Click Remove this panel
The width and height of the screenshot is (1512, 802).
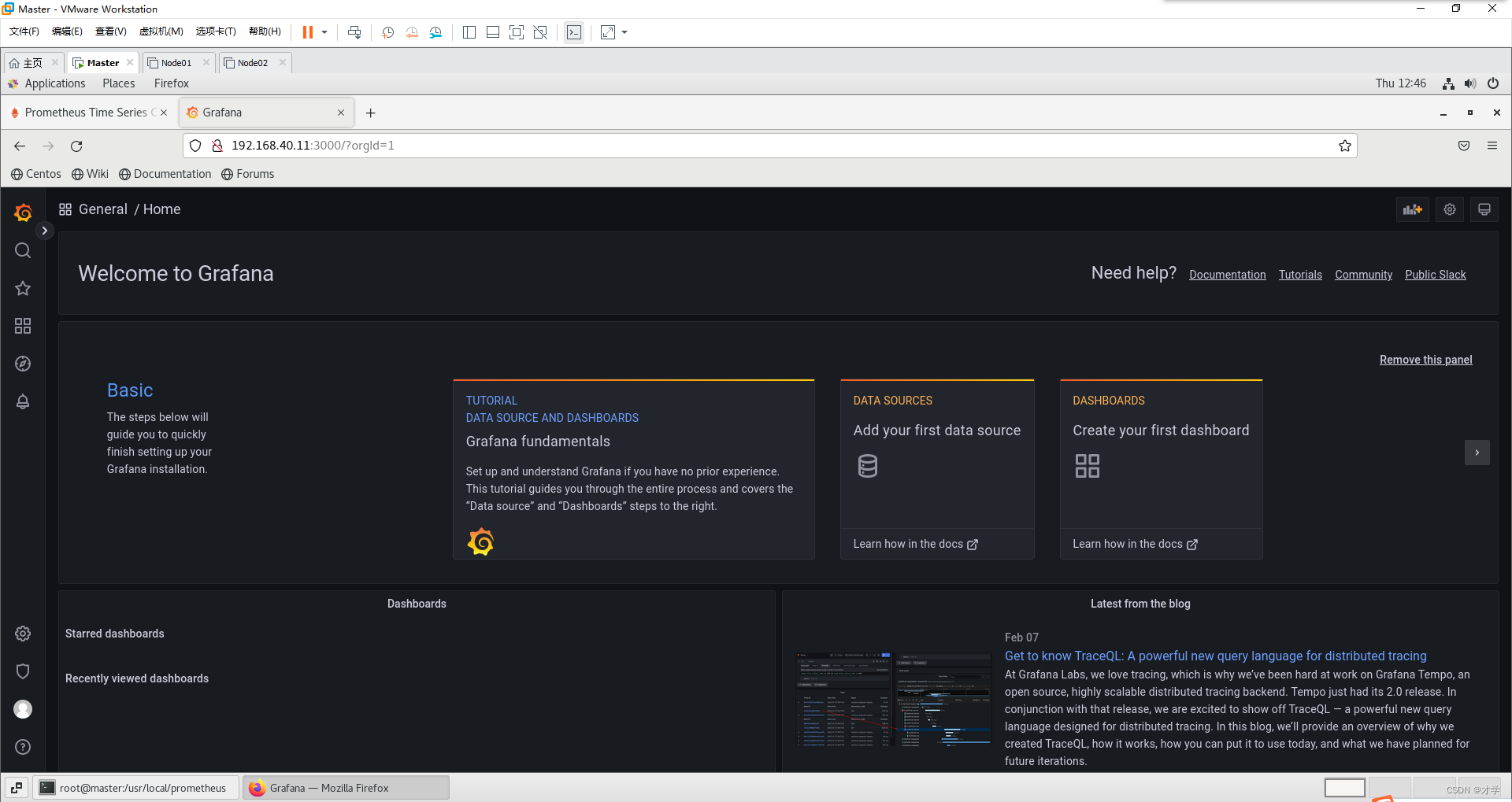(1425, 360)
